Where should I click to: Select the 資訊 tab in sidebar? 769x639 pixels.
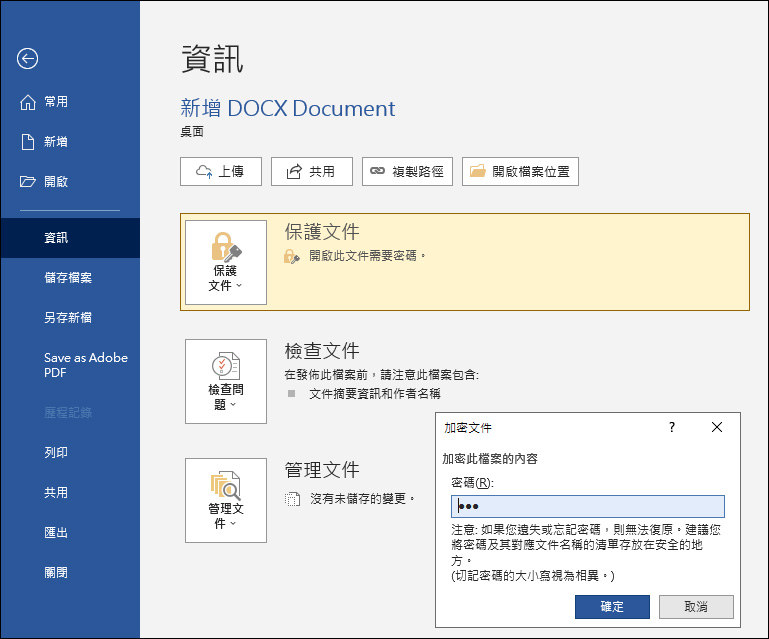(x=70, y=238)
